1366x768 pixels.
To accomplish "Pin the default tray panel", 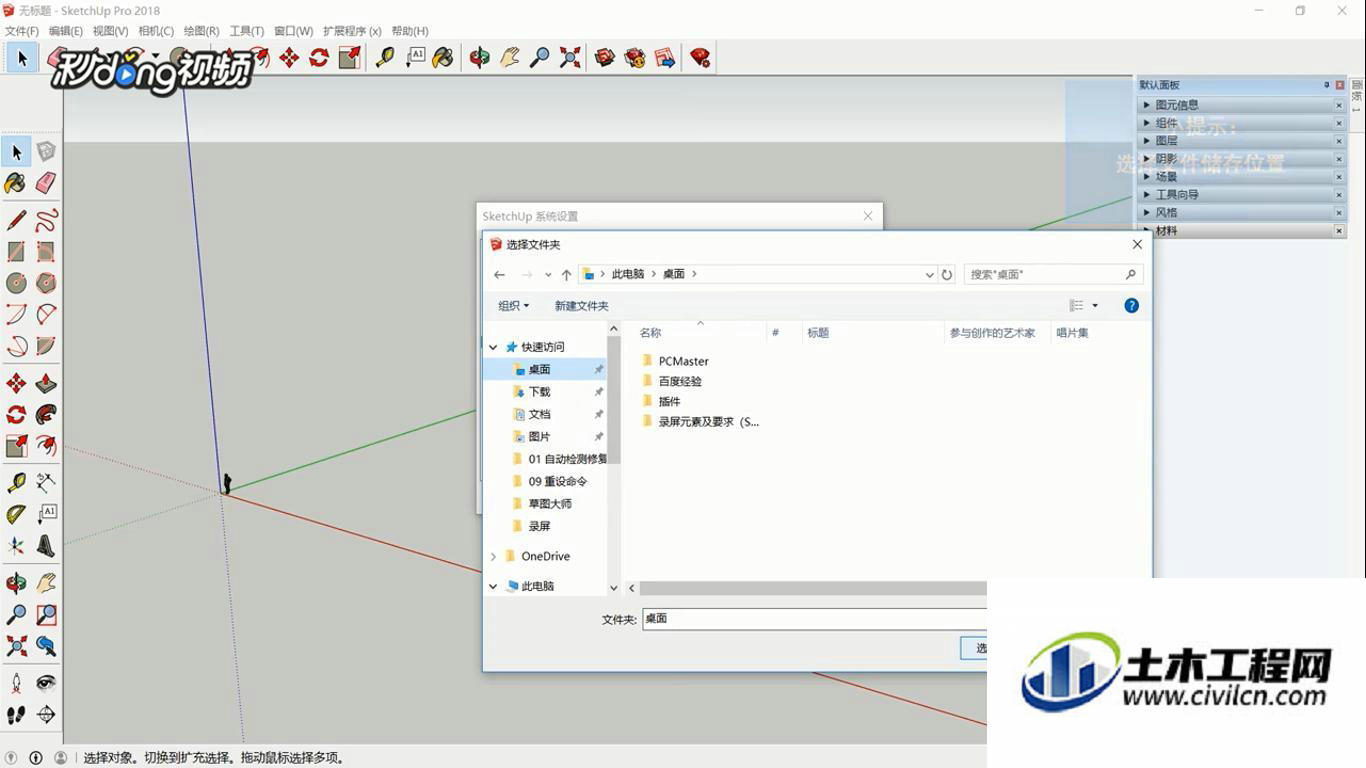I will 1327,85.
